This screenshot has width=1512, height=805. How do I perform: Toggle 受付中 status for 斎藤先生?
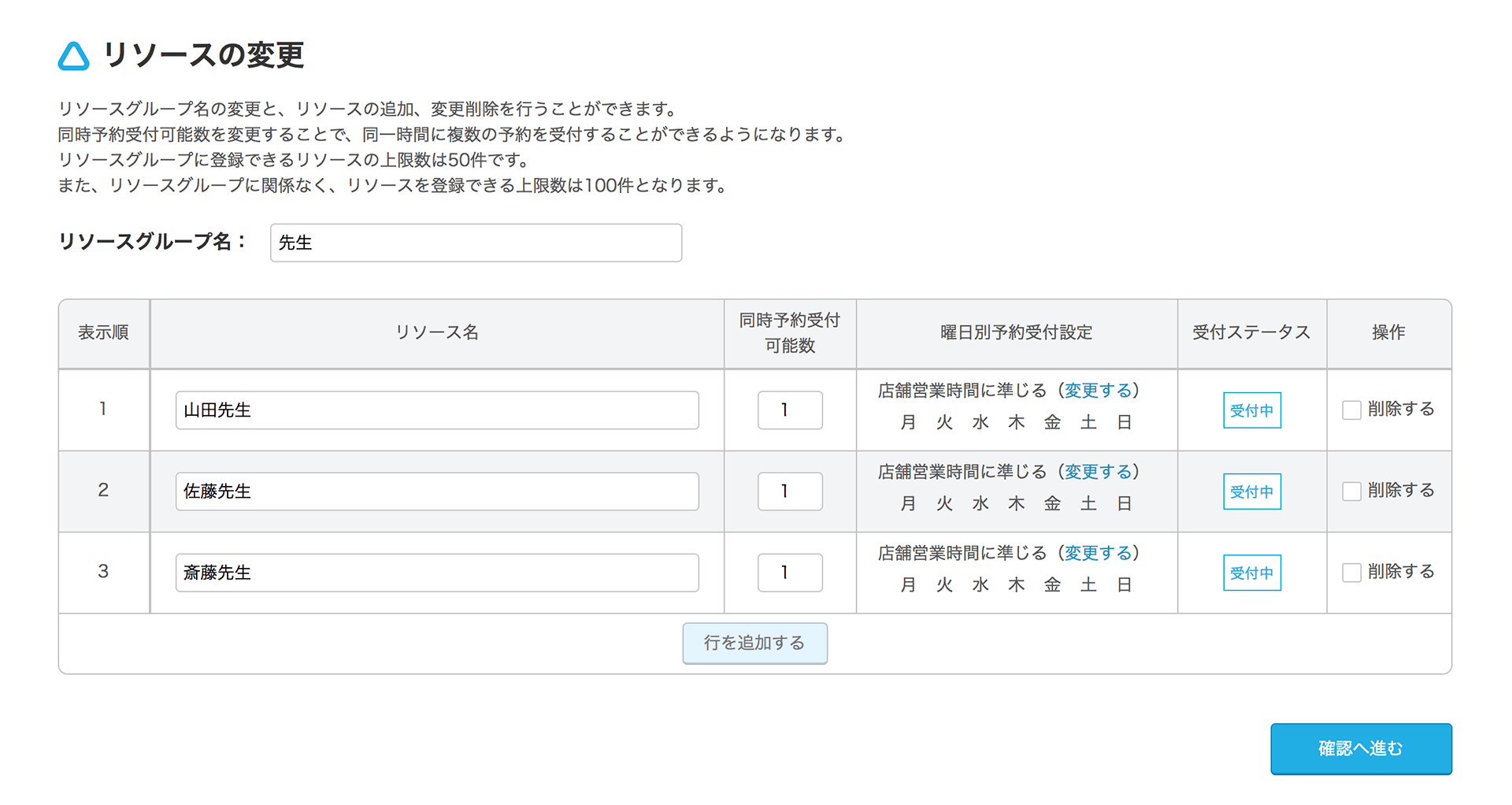tap(1251, 573)
